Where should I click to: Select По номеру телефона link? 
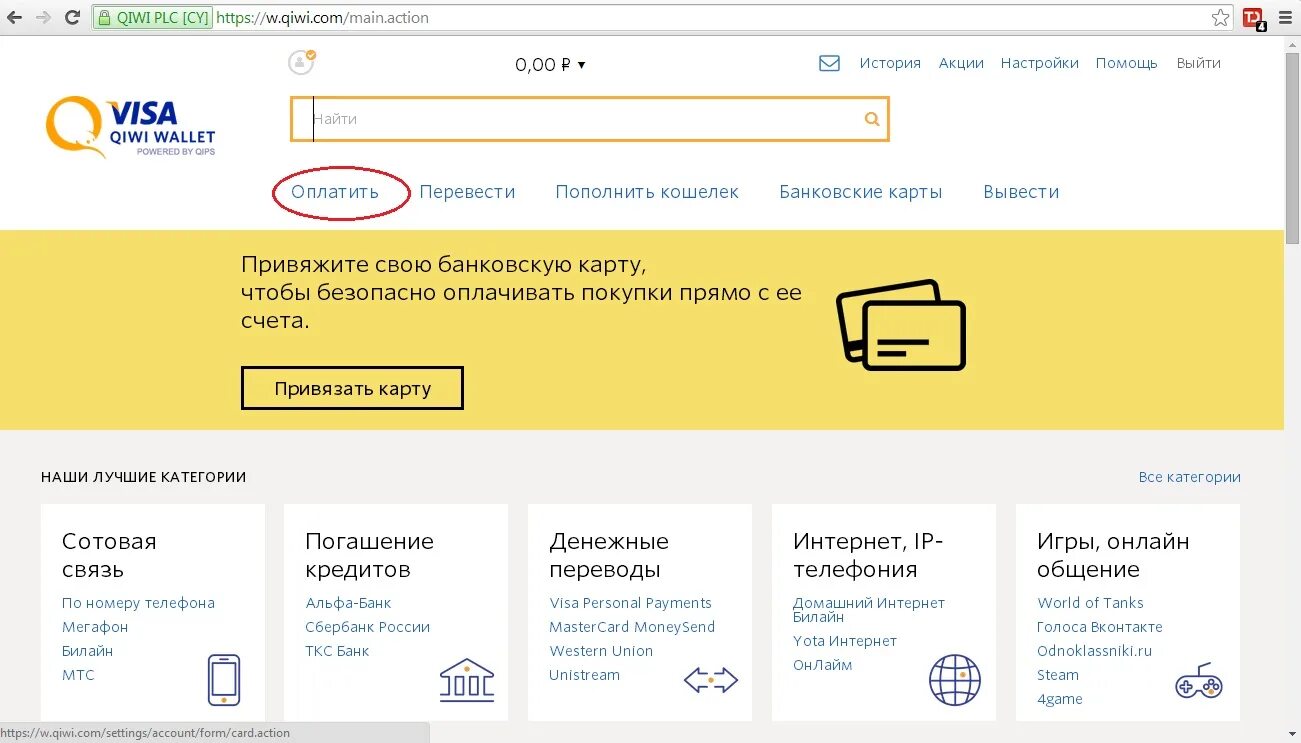(x=138, y=603)
